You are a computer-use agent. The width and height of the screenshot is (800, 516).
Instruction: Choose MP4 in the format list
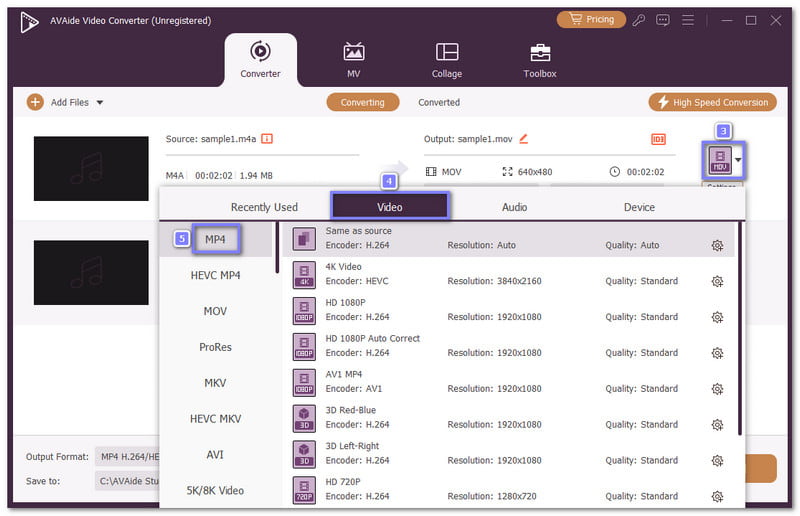pos(215,239)
